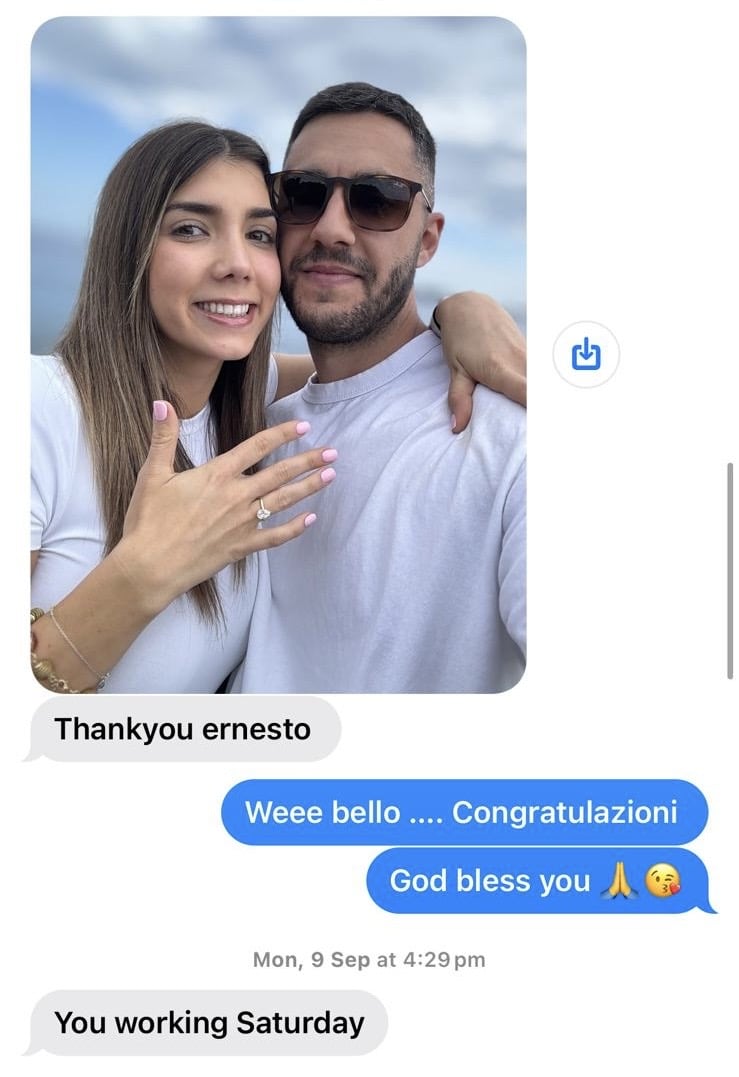
Task: Click the word "Saturday" in the last message
Action: 300,1023
